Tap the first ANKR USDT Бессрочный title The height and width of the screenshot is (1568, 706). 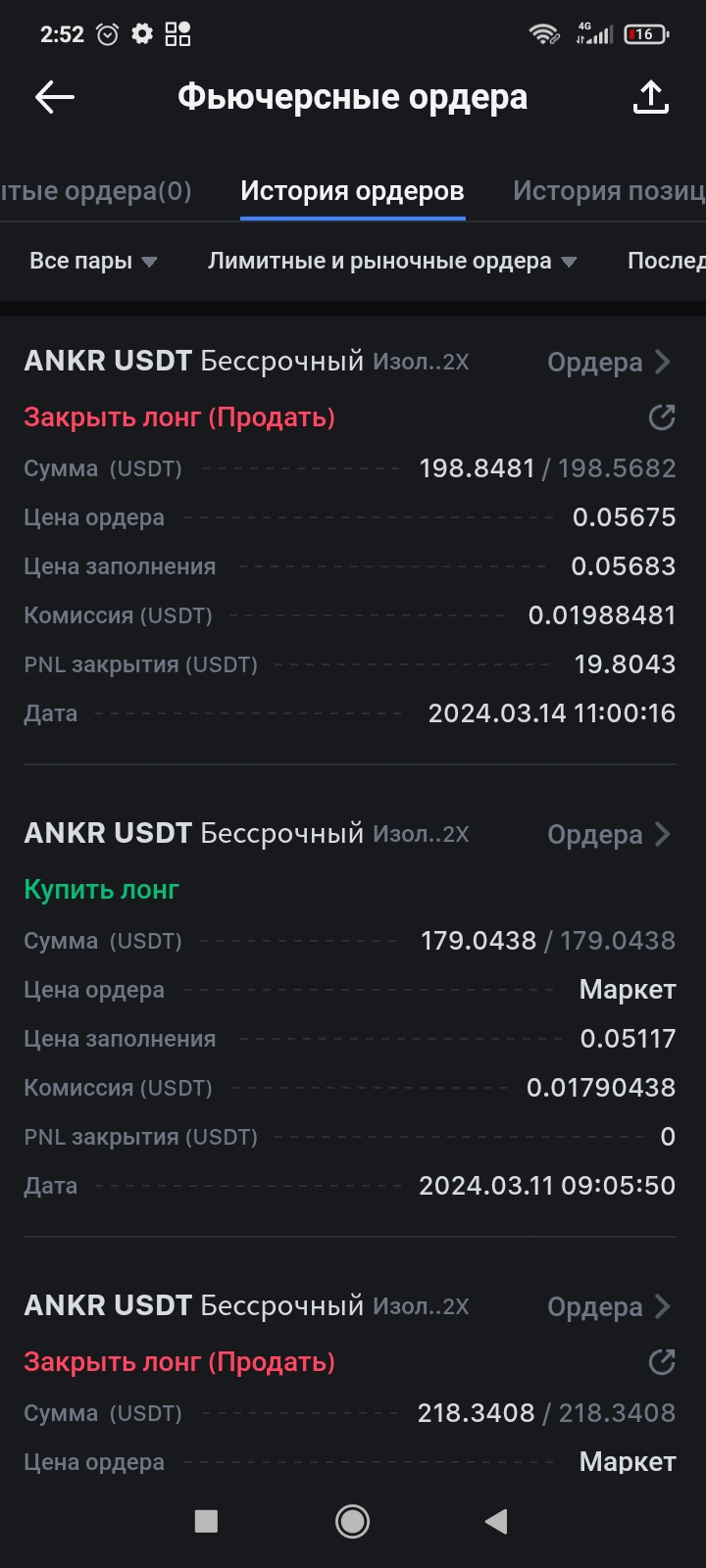[x=193, y=361]
